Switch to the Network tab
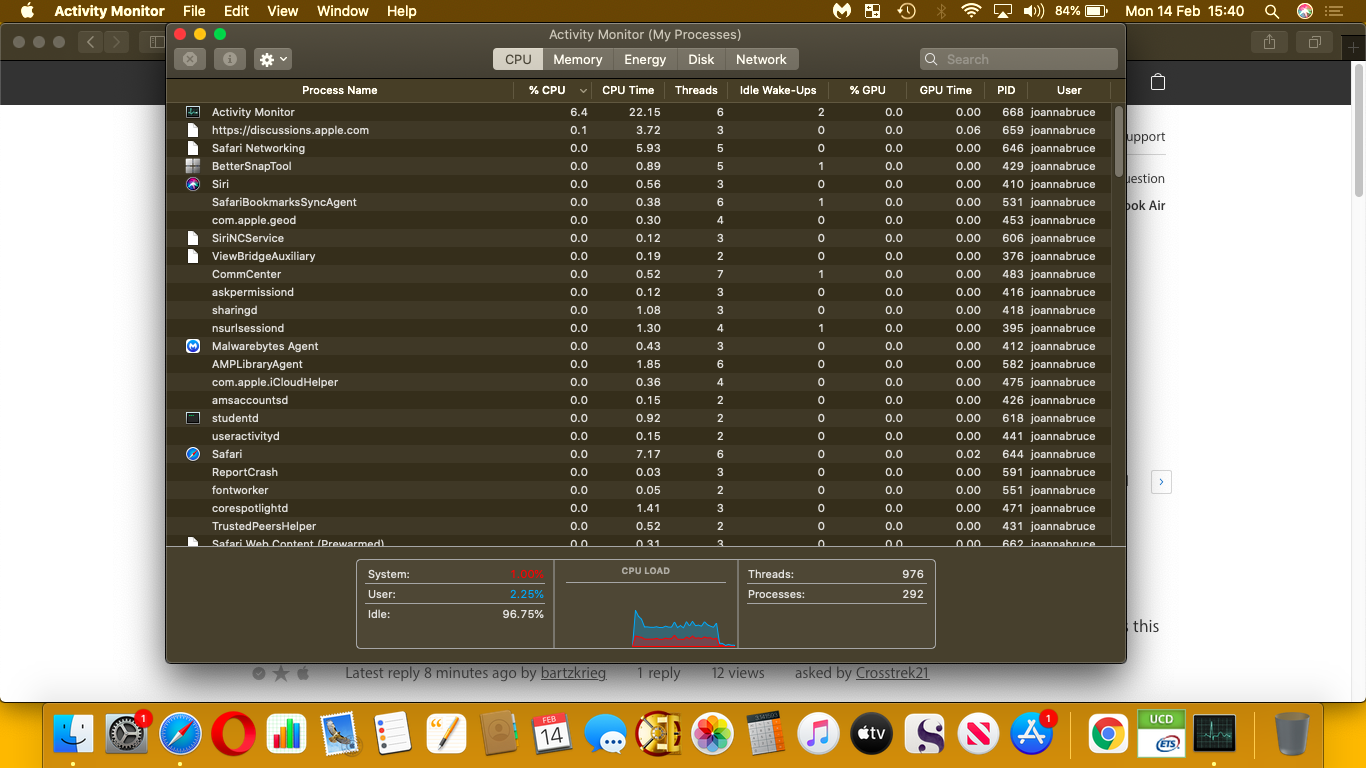1366x768 pixels. coord(761,59)
